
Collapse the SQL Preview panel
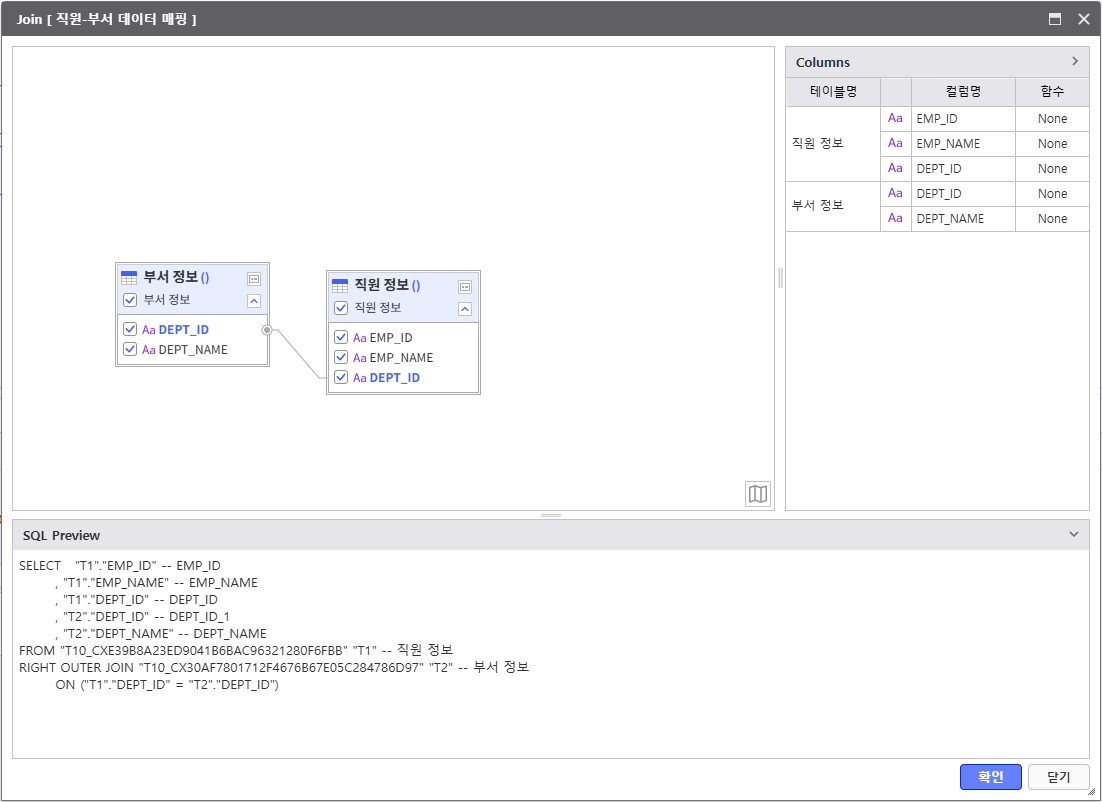point(1074,535)
